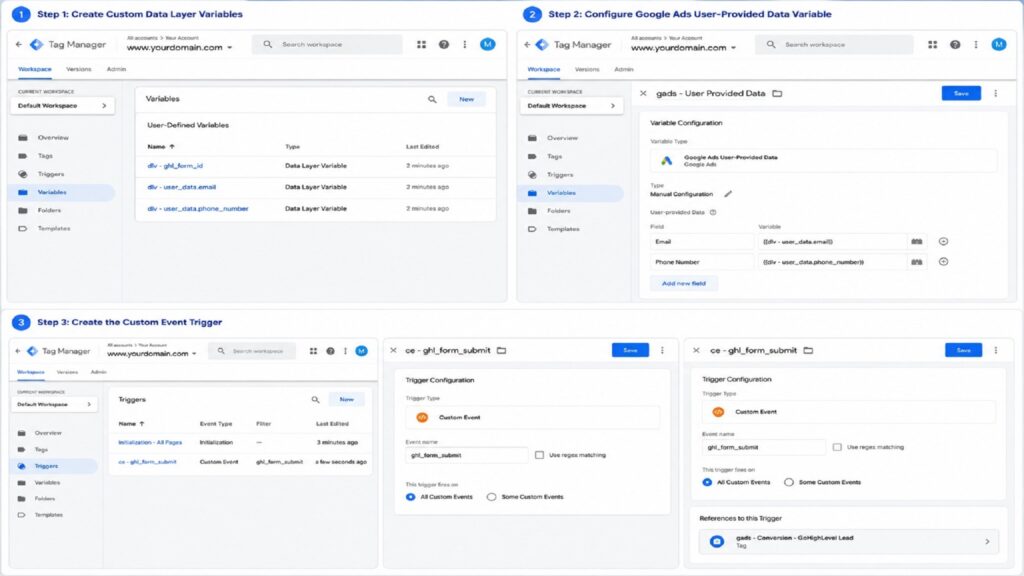Select All Custom Events in the middle trigger panel
This screenshot has height=576, width=1024.
[410, 497]
